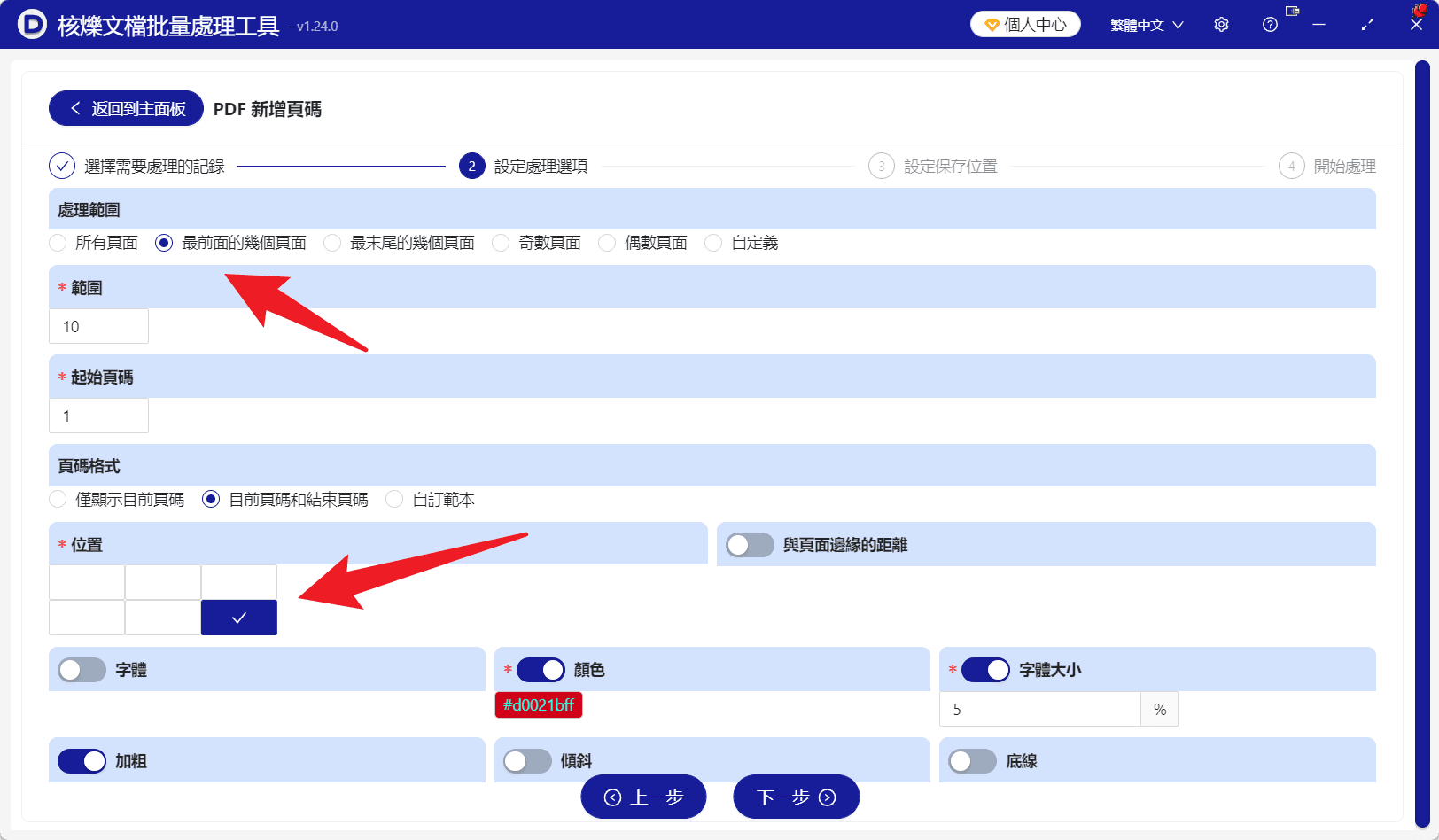The width and height of the screenshot is (1439, 840).
Task: Click the step 3 circle icon
Action: tap(882, 166)
